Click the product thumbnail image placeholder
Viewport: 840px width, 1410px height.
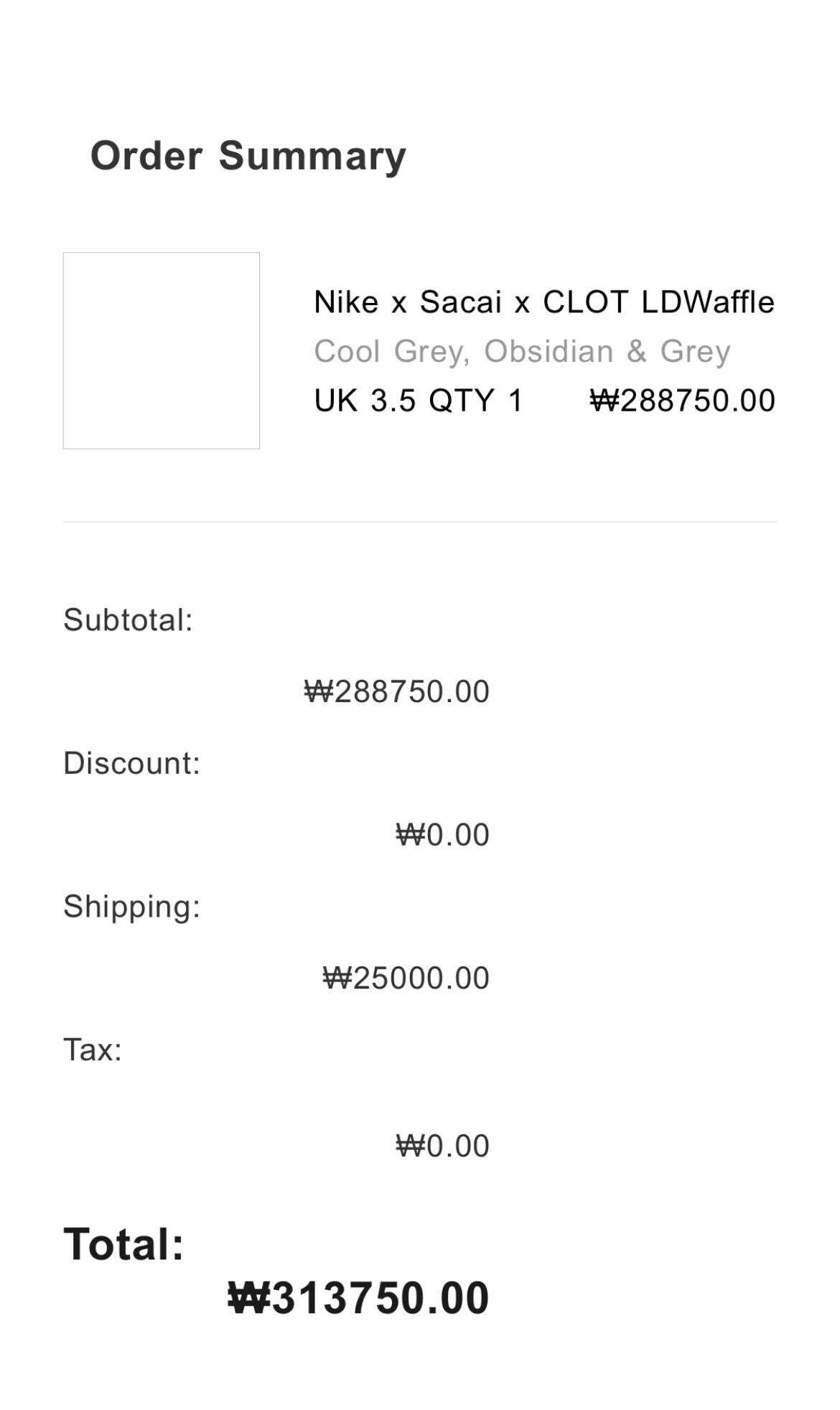pos(161,350)
